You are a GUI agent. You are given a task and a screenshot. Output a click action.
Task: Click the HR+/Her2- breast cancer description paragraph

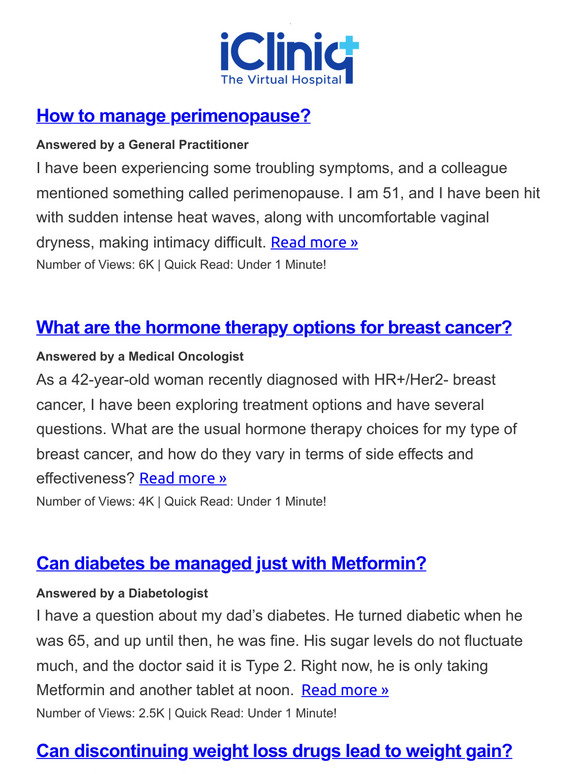pos(276,429)
